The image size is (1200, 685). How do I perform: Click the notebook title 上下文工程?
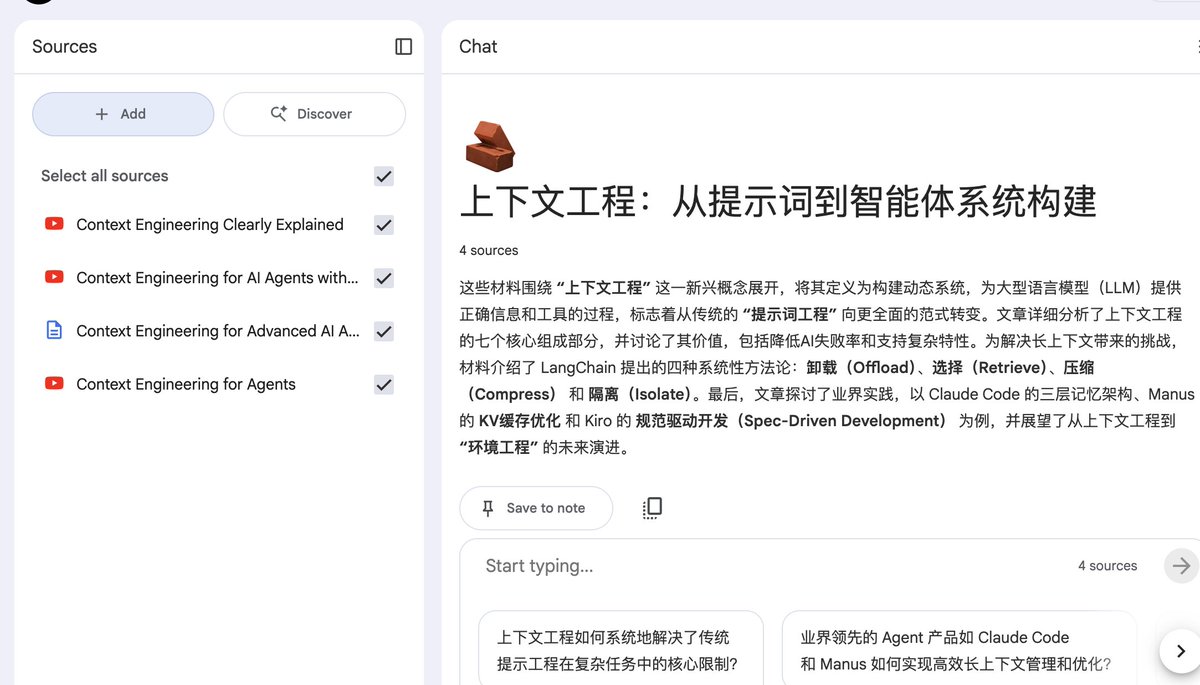tap(778, 201)
